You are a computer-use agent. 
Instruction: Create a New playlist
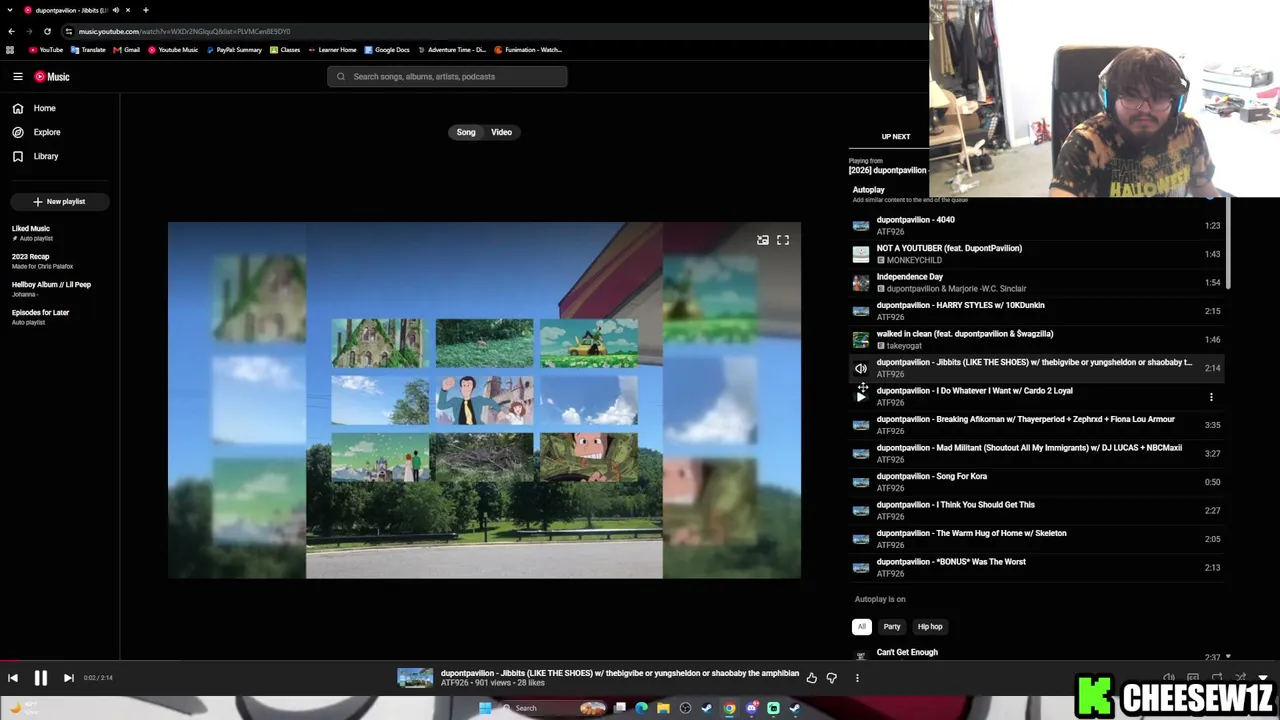pyautogui.click(x=59, y=201)
